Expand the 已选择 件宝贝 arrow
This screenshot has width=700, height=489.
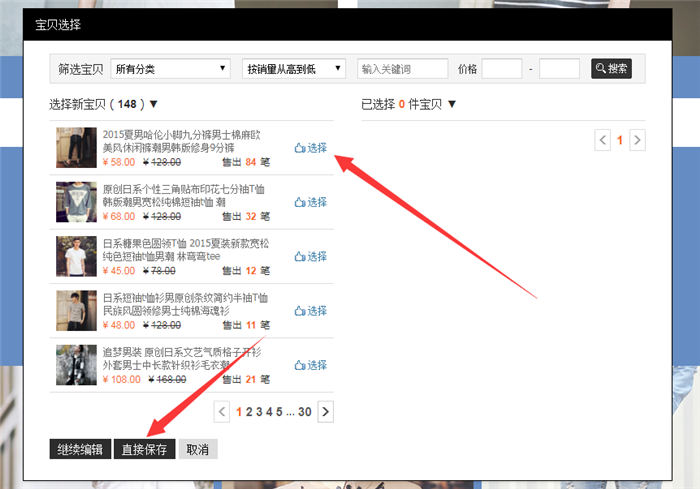point(452,104)
